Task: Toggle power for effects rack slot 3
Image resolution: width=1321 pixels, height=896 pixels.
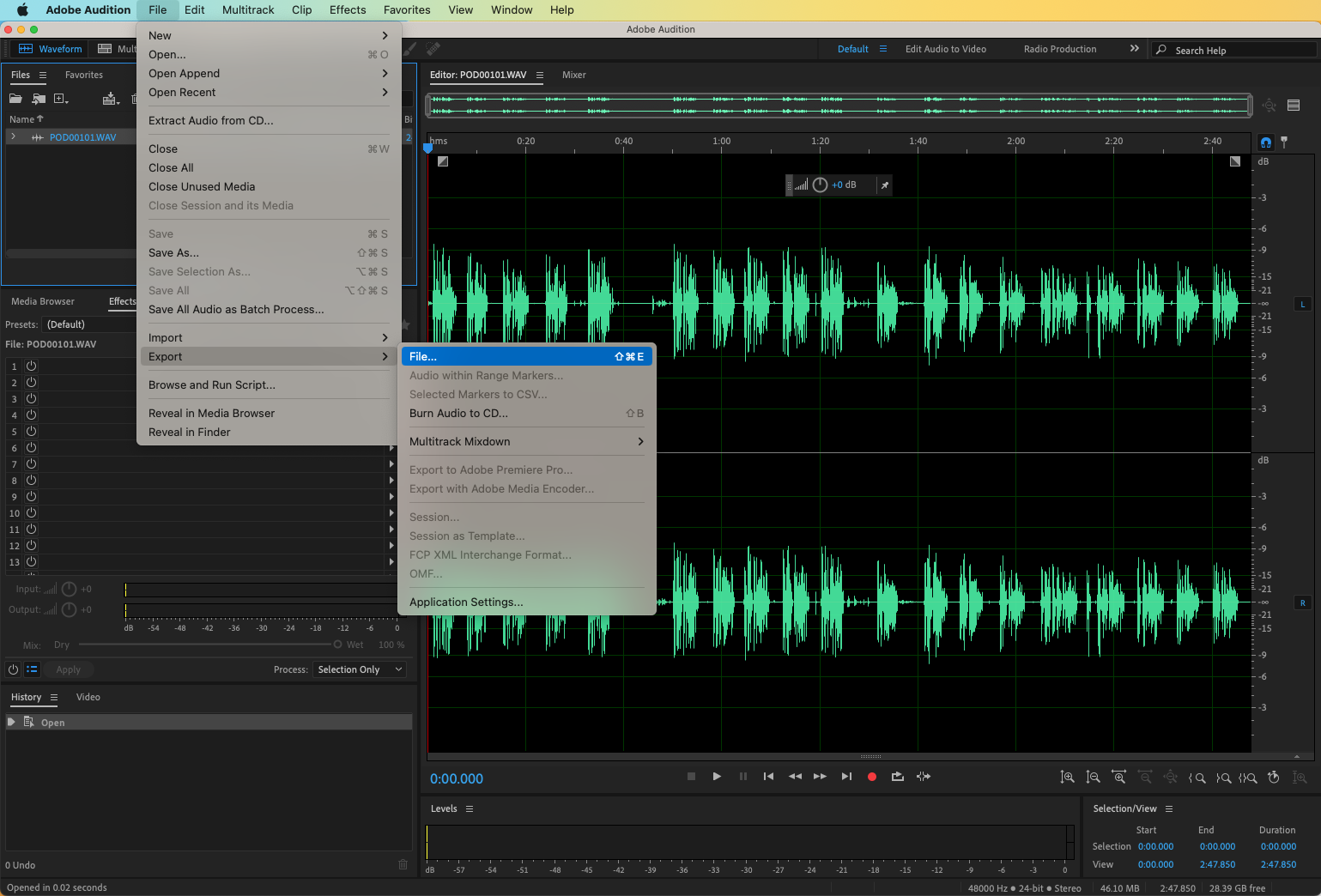Action: (31, 398)
